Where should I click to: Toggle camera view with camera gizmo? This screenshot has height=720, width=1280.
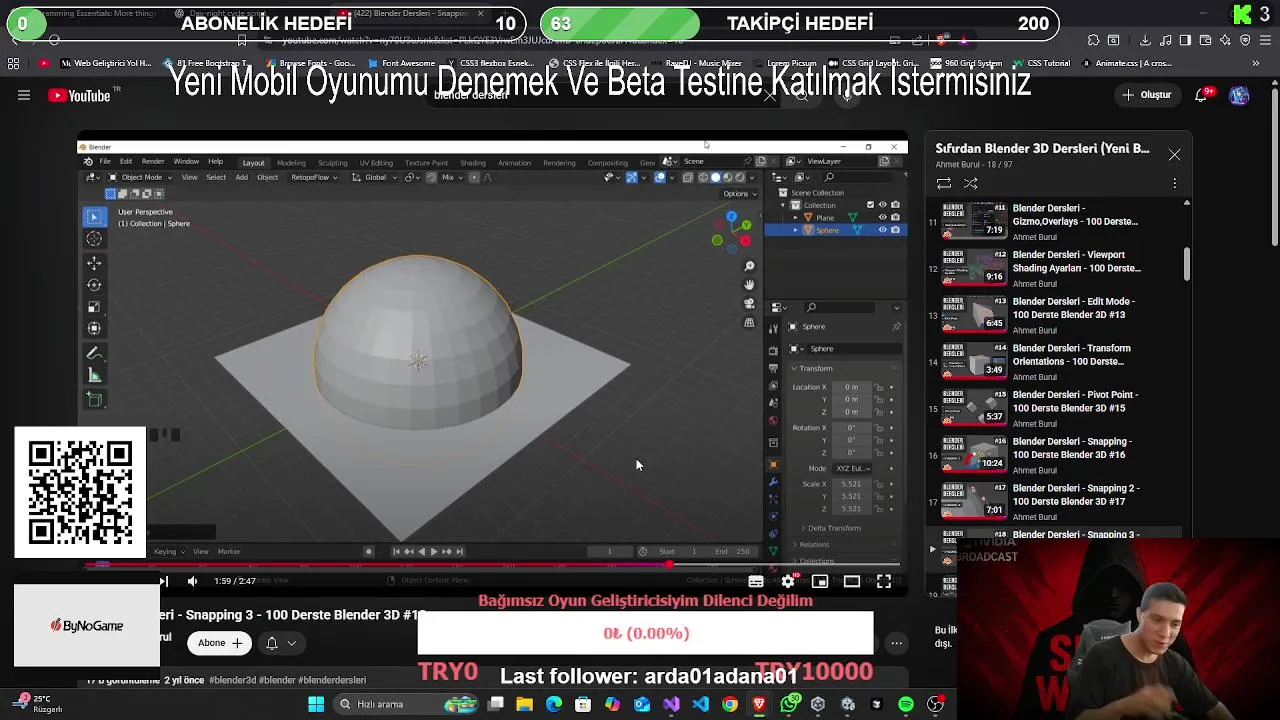pos(749,304)
